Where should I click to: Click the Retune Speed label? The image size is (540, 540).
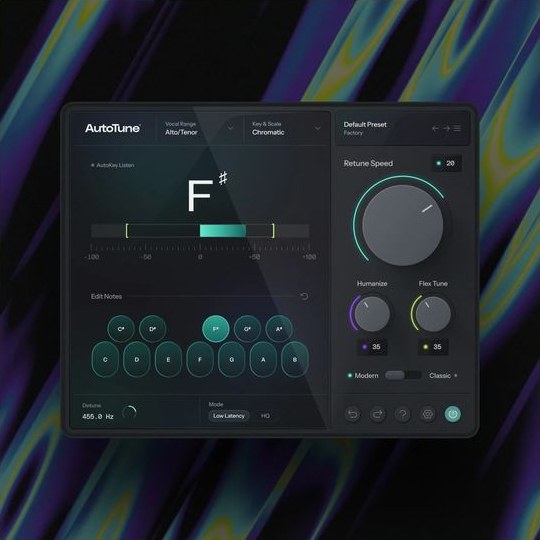coord(368,164)
